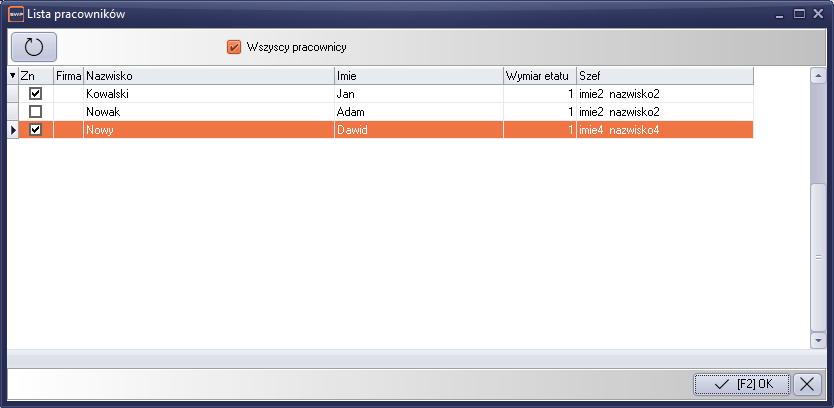Image resolution: width=834 pixels, height=408 pixels.
Task: Select the Adam first name cell
Action: point(418,112)
